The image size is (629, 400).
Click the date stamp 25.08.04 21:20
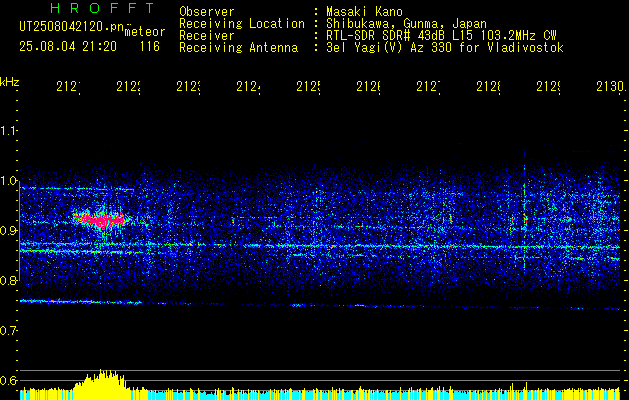pos(68,47)
